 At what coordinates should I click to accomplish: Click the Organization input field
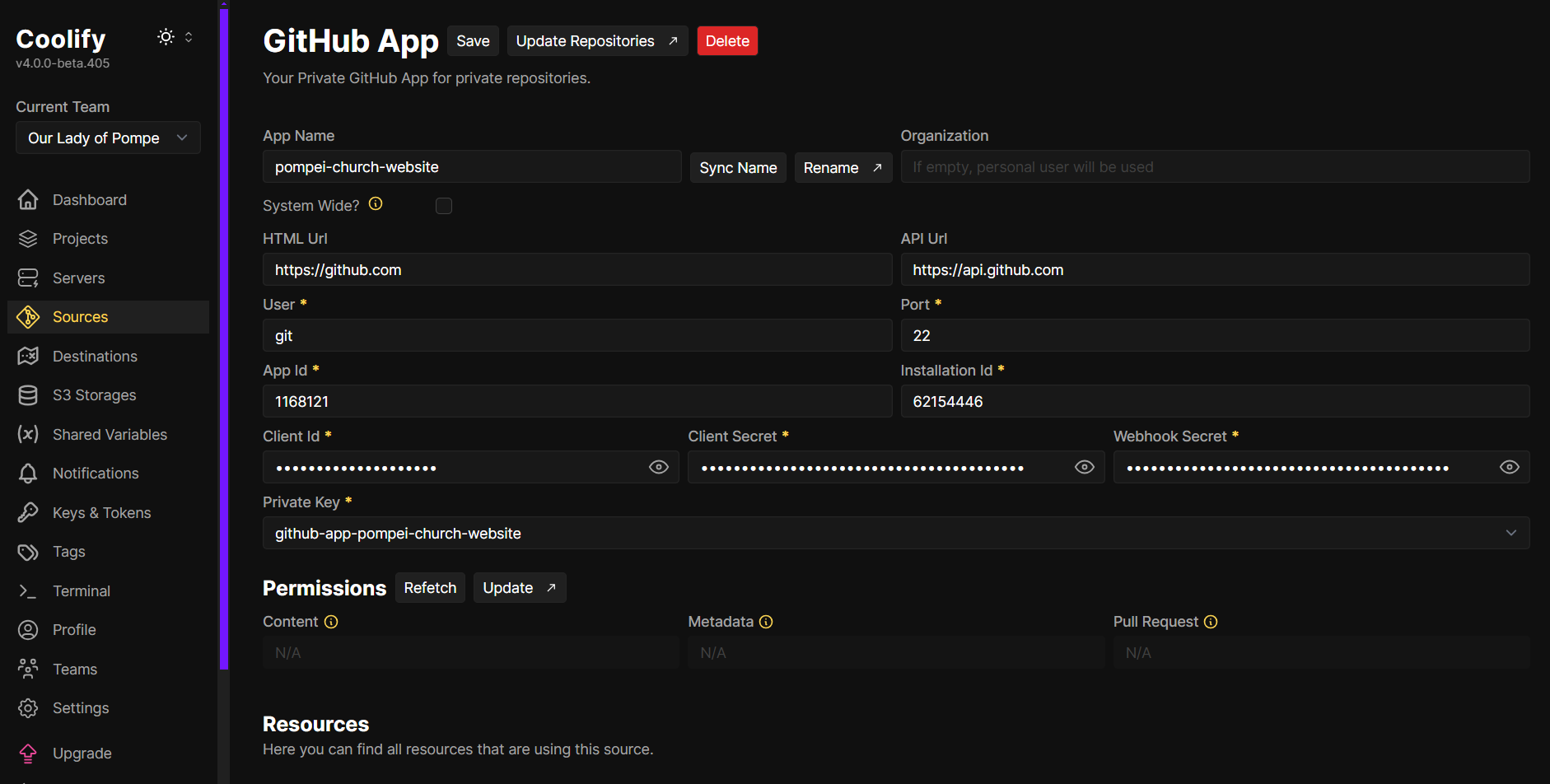1215,167
